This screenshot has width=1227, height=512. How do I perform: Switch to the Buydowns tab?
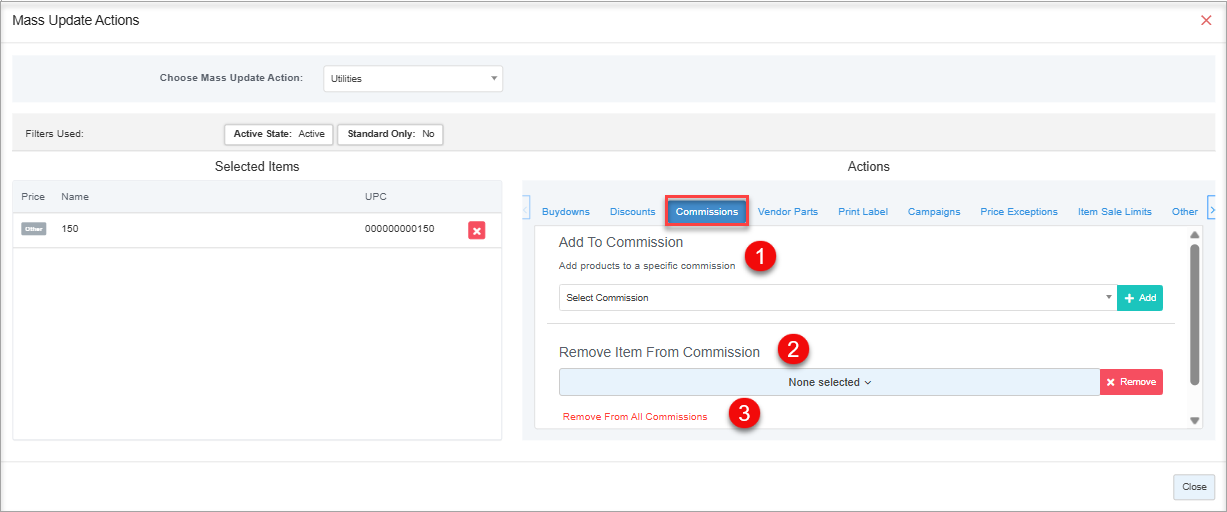565,212
